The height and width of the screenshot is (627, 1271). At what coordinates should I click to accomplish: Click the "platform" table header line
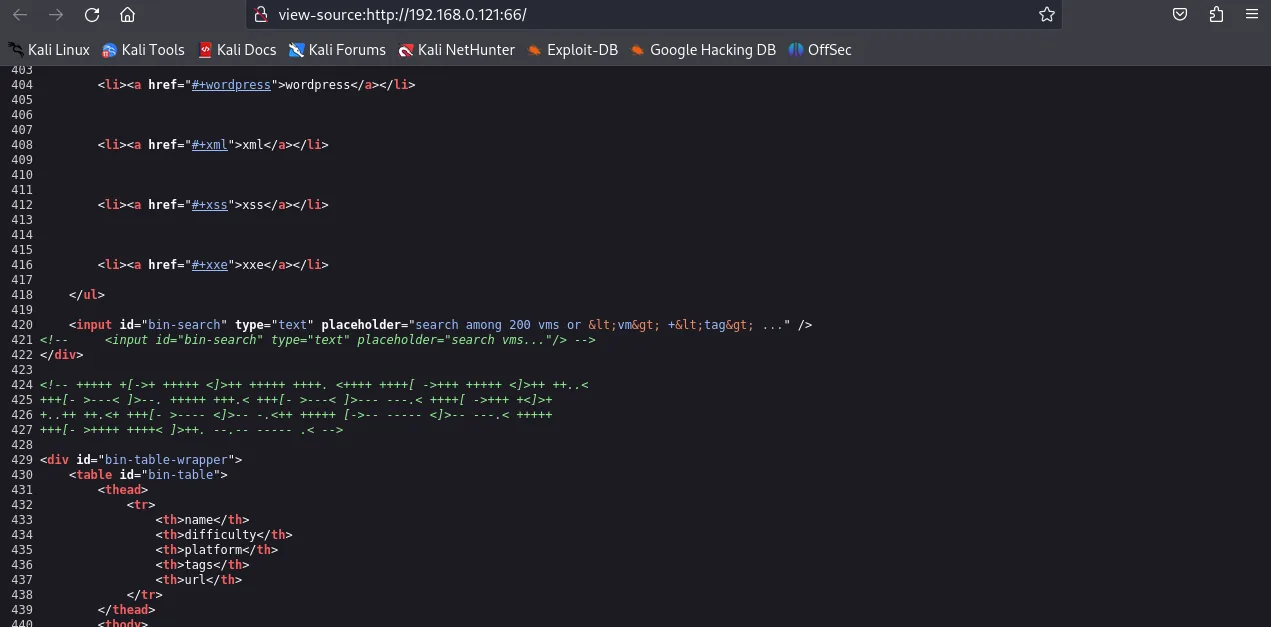217,550
